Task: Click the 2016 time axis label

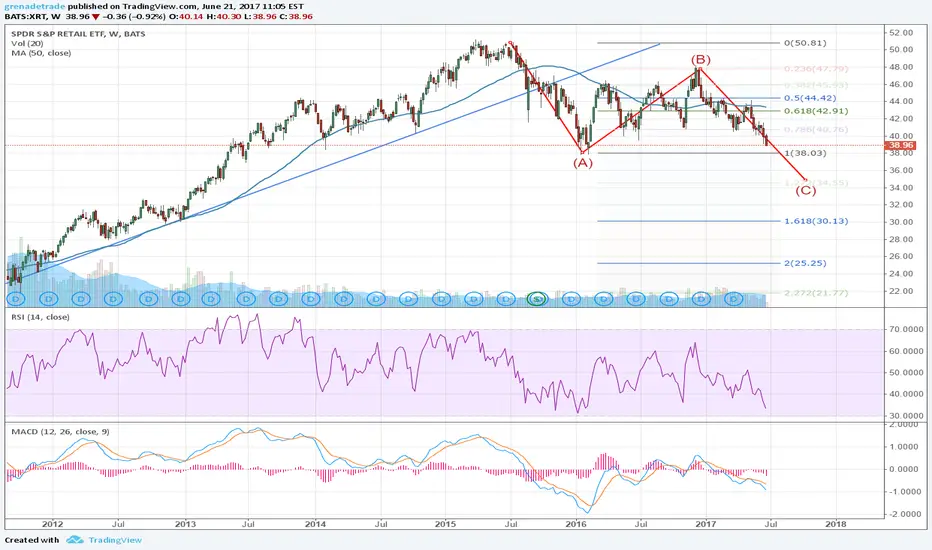Action: point(576,524)
